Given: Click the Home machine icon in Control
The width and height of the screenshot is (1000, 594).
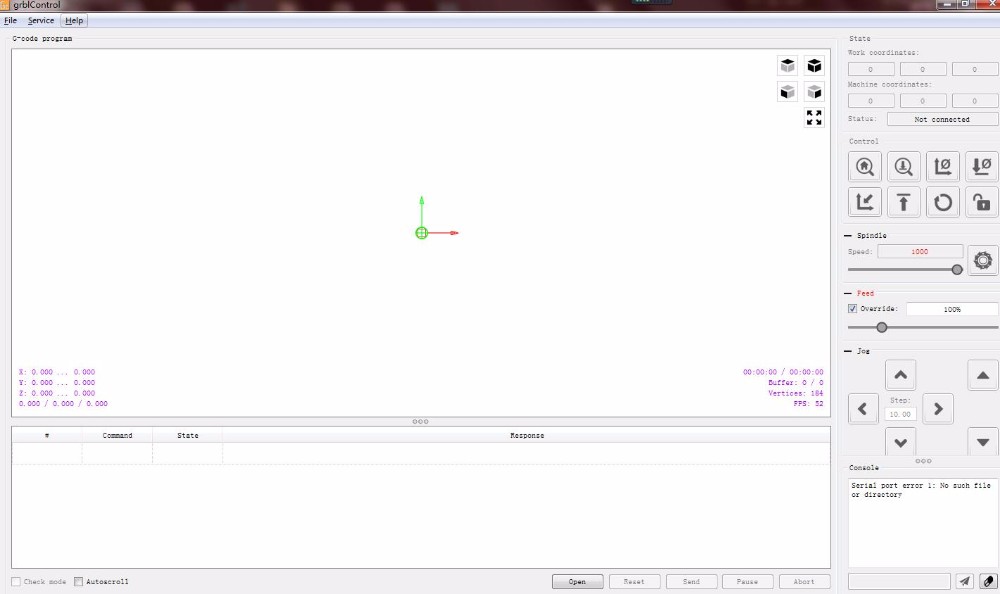Looking at the screenshot, I should [x=865, y=167].
